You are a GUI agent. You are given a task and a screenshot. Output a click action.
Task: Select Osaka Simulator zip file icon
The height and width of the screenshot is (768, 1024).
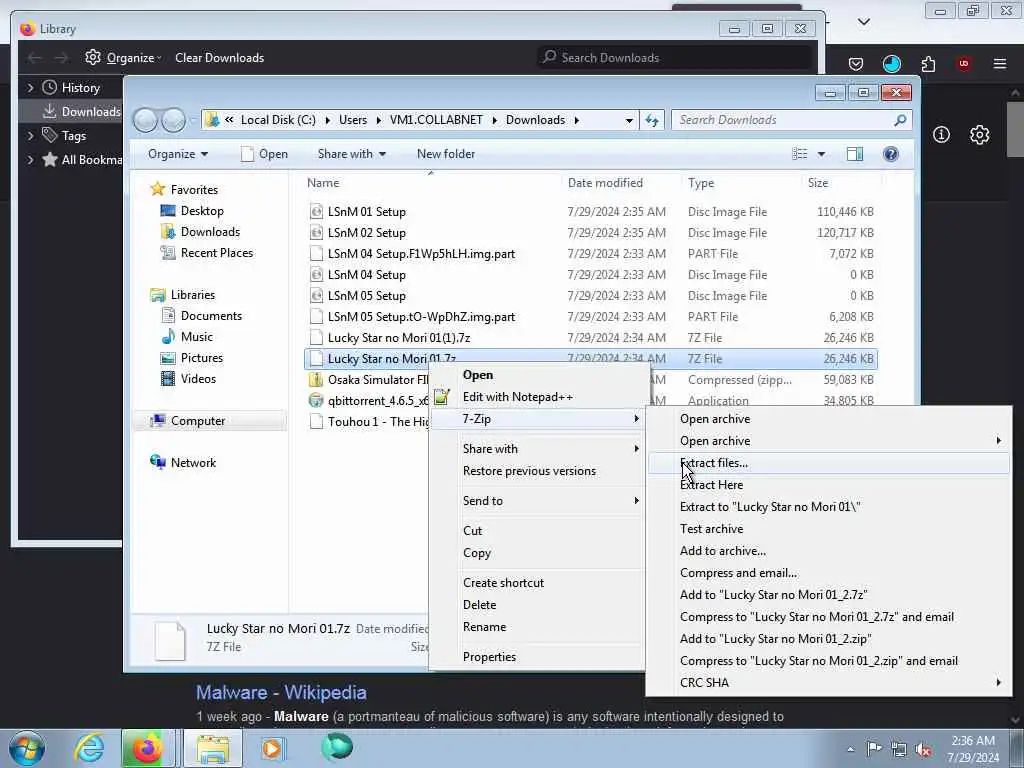coord(316,379)
